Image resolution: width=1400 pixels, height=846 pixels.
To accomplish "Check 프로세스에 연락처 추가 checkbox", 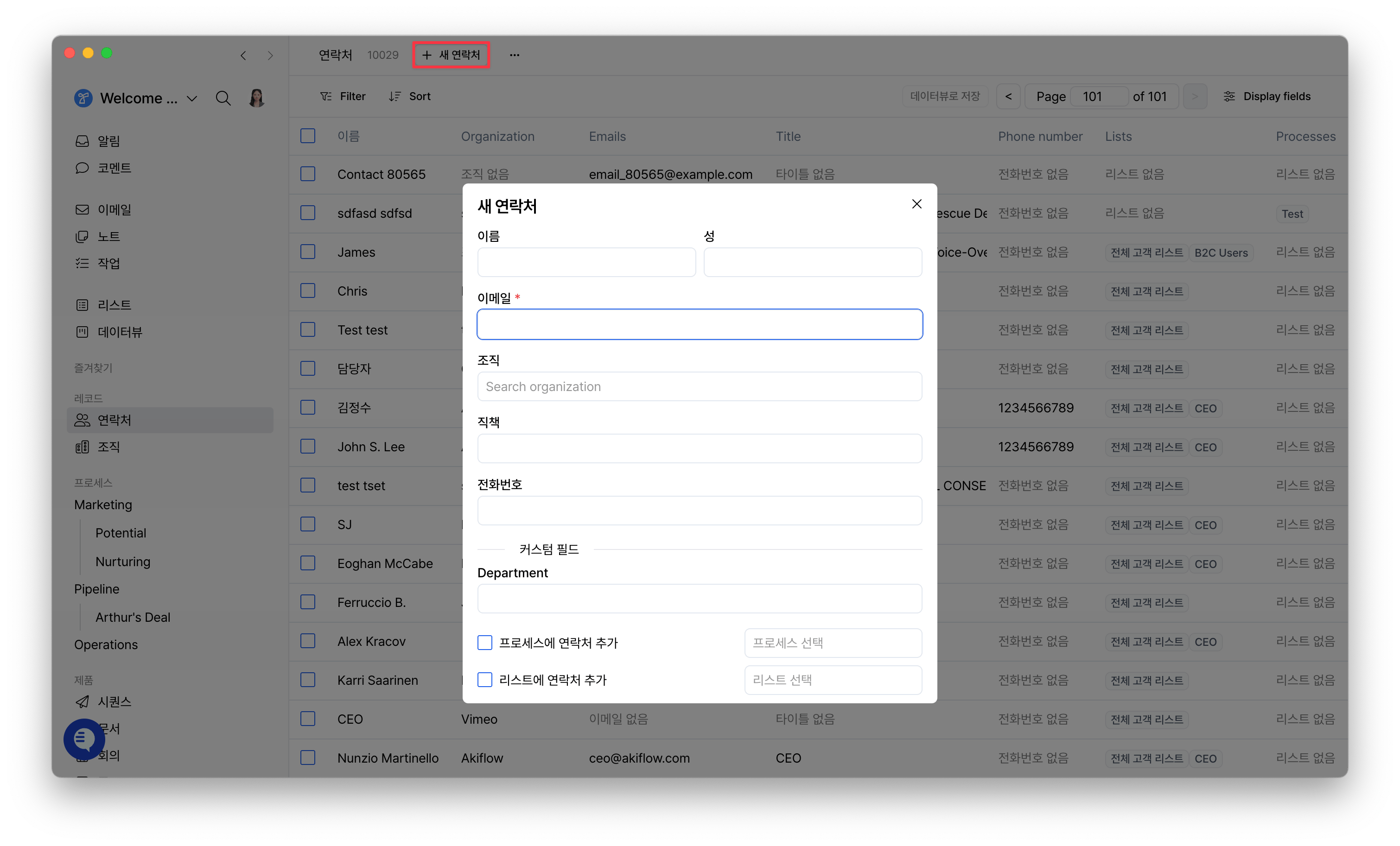I will (x=484, y=642).
